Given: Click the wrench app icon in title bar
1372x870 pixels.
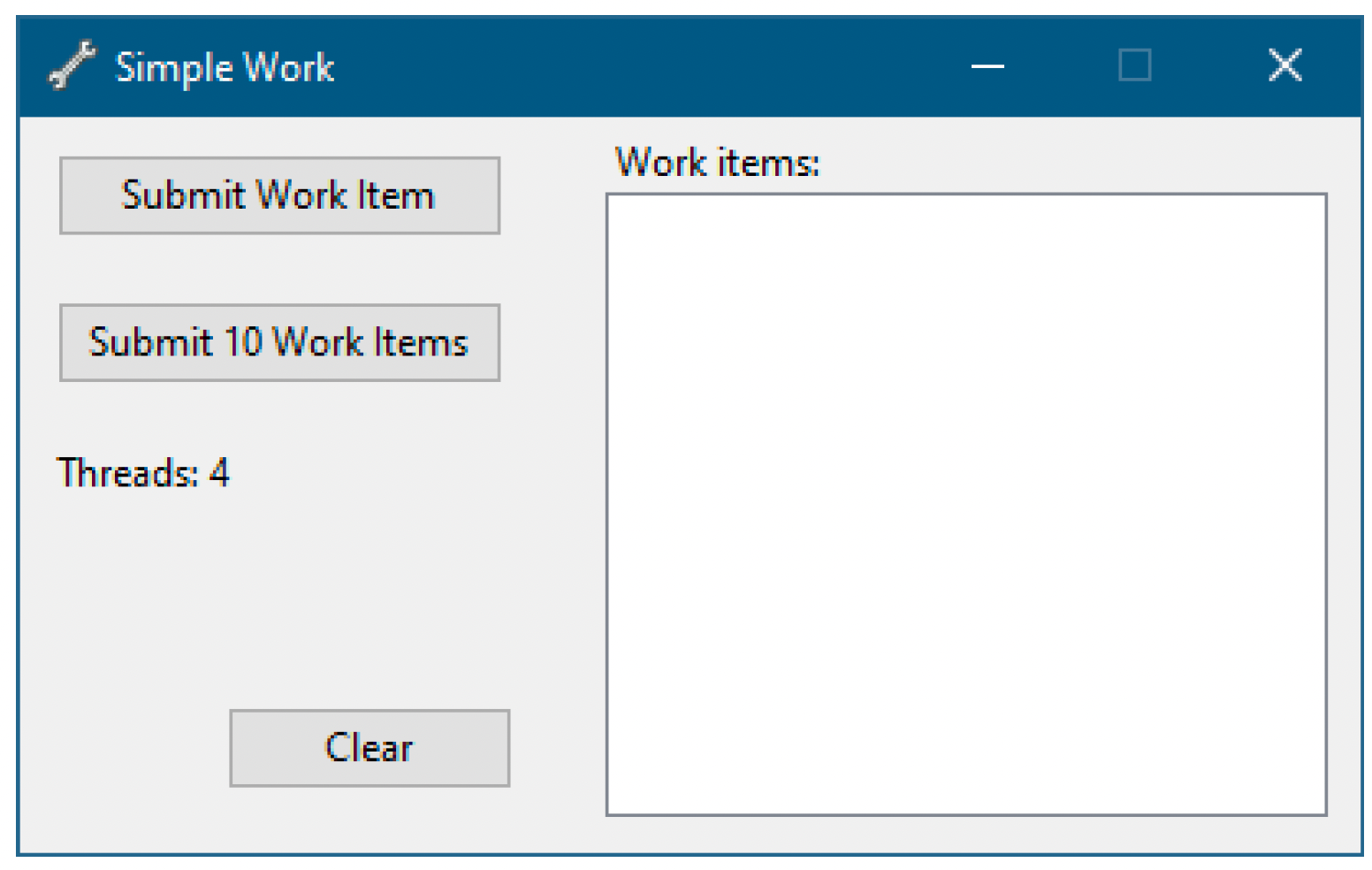Looking at the screenshot, I should click(x=72, y=65).
